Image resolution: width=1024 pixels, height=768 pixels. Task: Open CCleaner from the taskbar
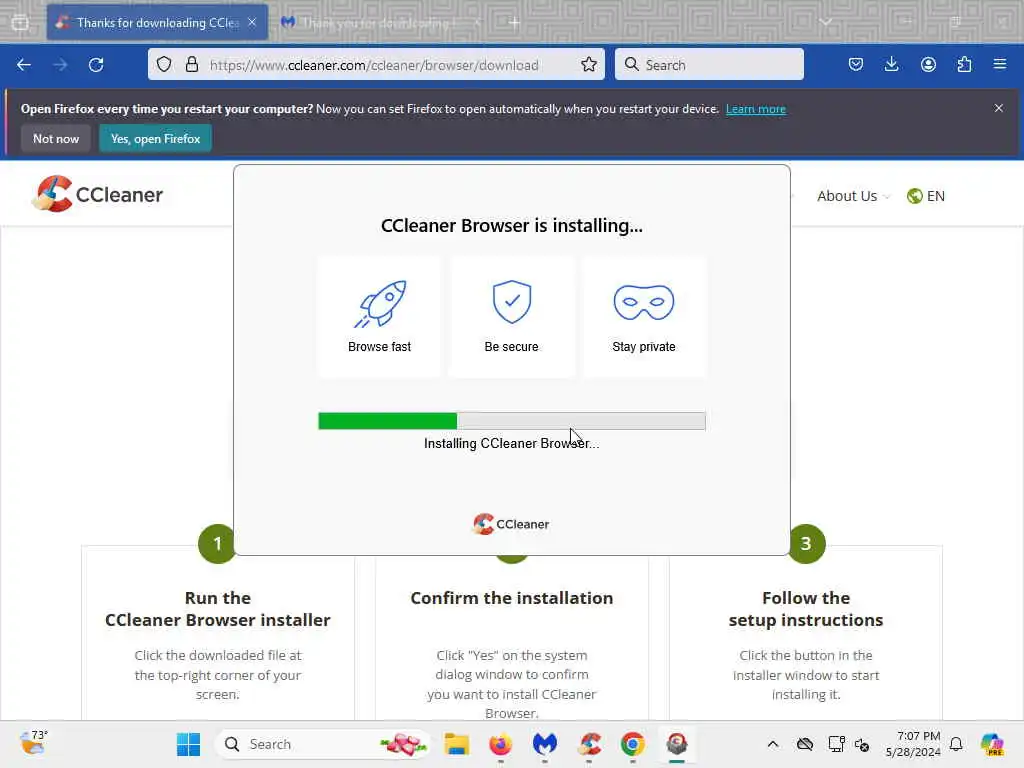[x=589, y=744]
